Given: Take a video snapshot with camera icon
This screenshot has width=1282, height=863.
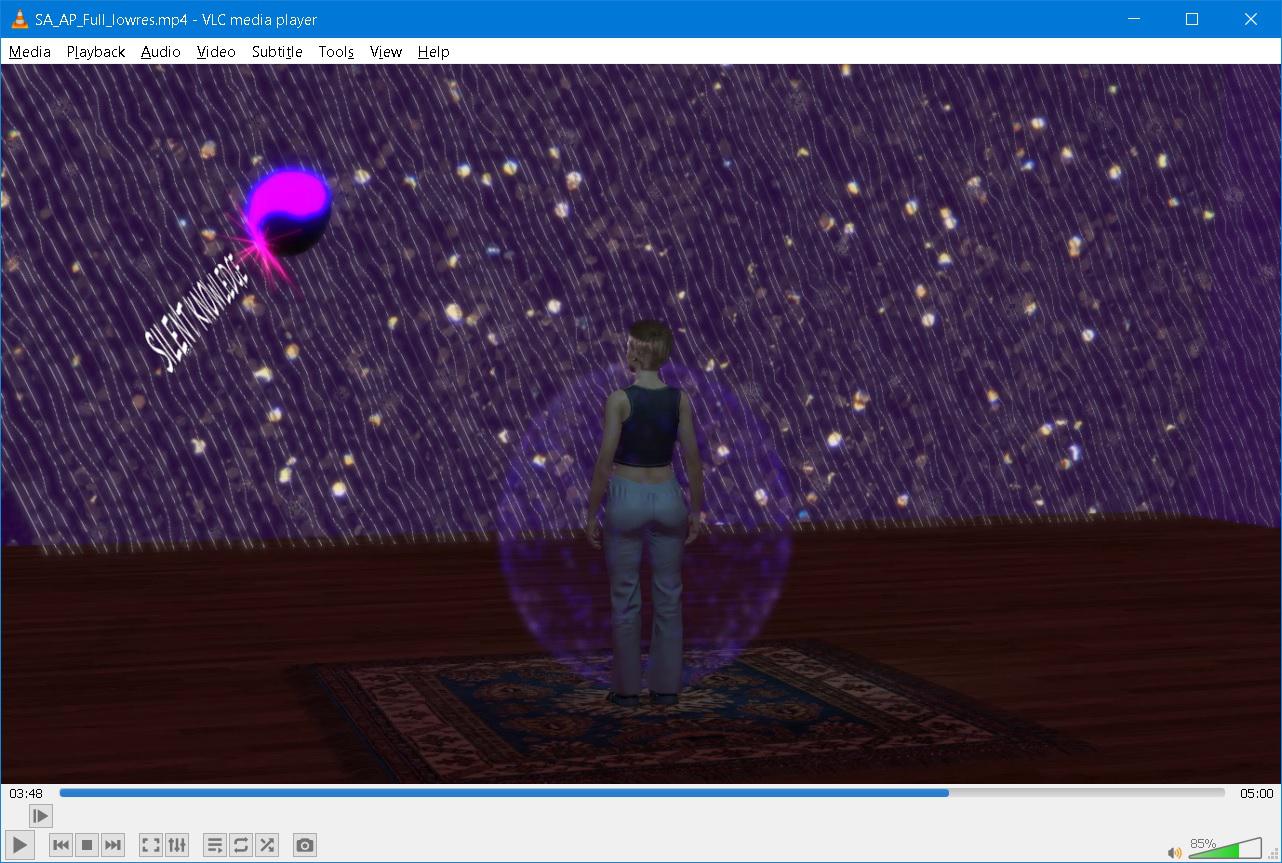Looking at the screenshot, I should point(305,845).
